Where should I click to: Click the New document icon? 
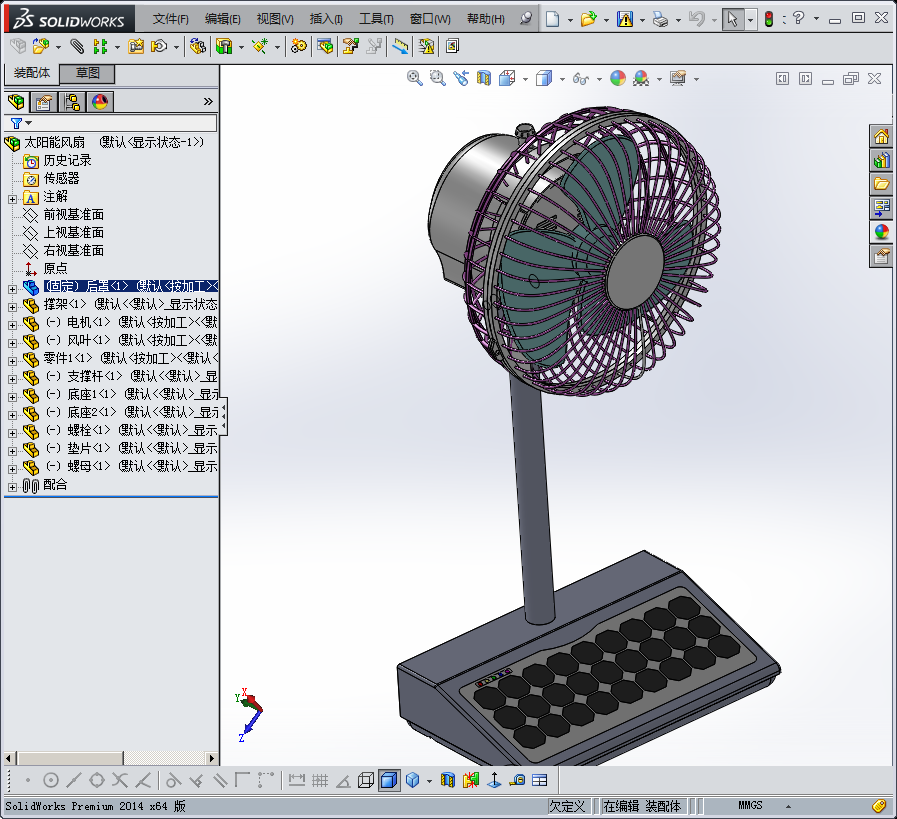(553, 19)
